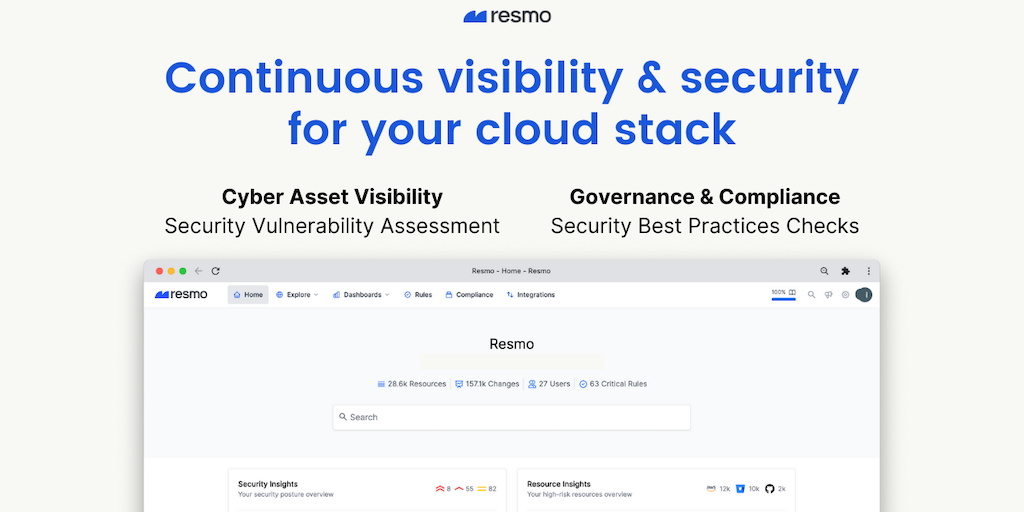Open the browser extensions puzzle icon
This screenshot has width=1024, height=512.
click(846, 271)
